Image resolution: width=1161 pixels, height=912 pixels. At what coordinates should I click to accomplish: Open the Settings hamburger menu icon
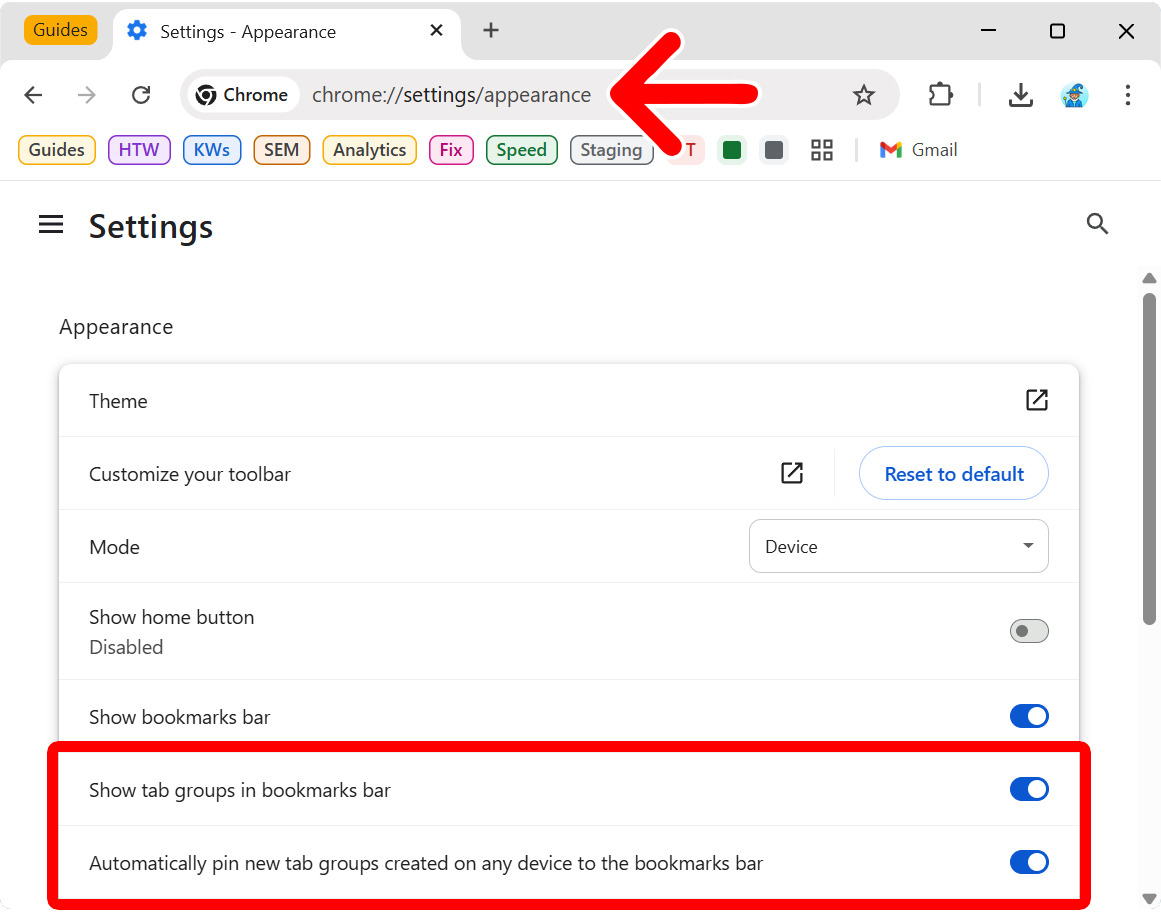pos(51,224)
